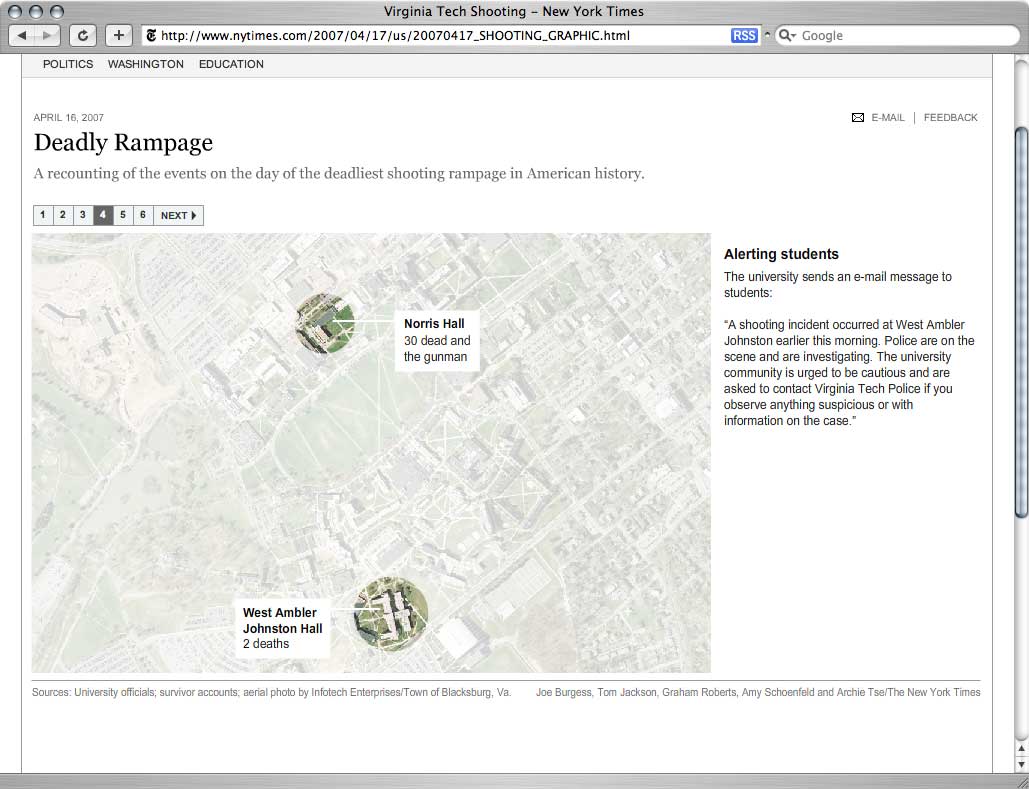Click the red close window button

(14, 12)
